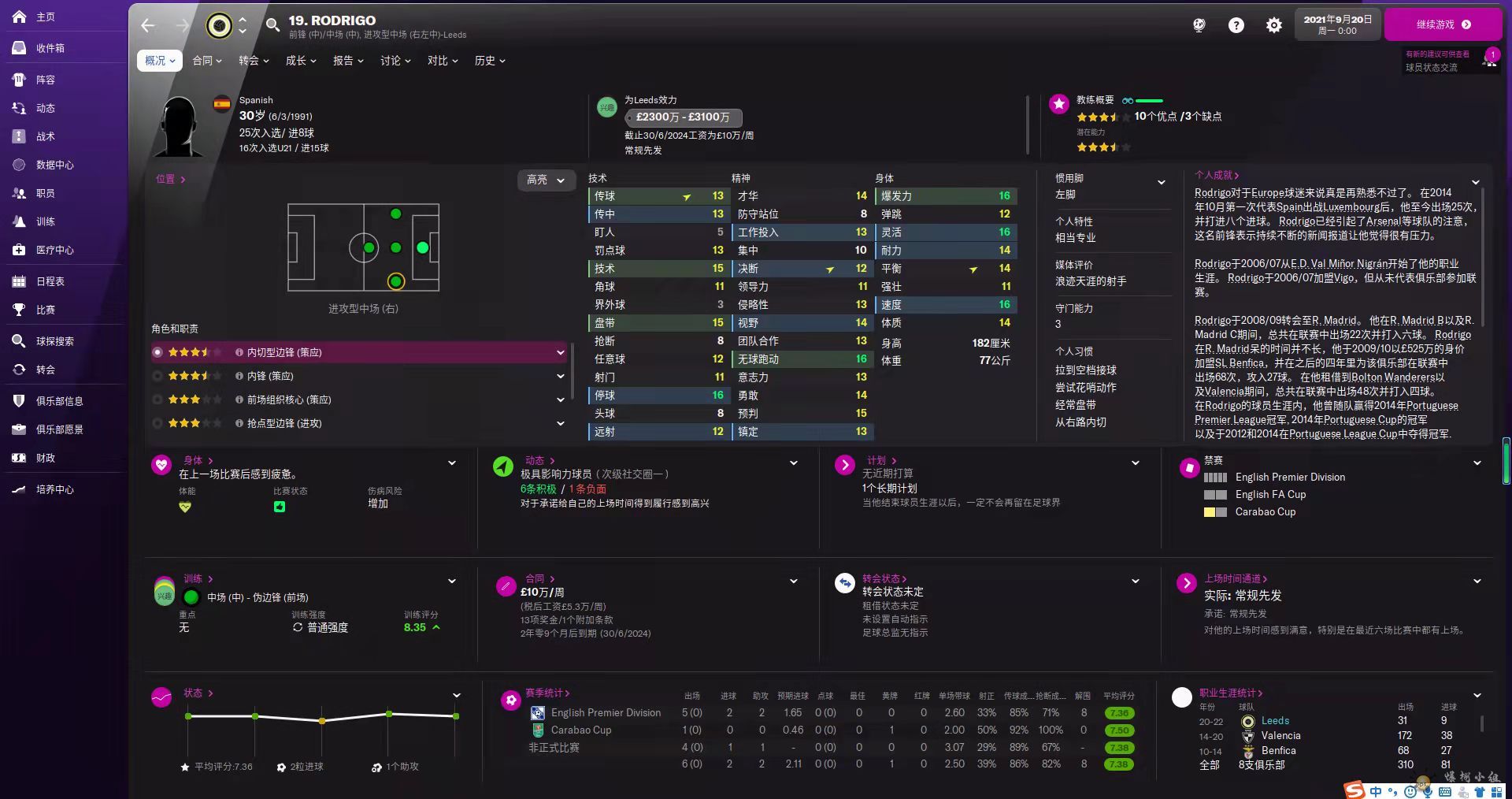This screenshot has width=1512, height=799.
Task: Expand the 上场时间通道 panel dropdown arrow
Action: pos(1477,581)
